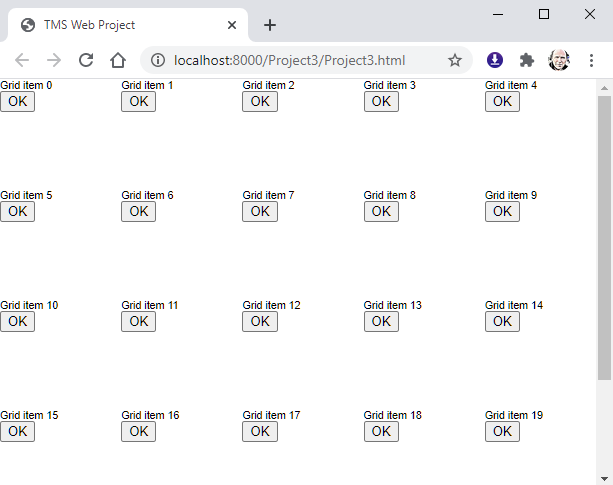Minimize the browser window
Viewport: 613px width, 485px height.
[x=498, y=14]
